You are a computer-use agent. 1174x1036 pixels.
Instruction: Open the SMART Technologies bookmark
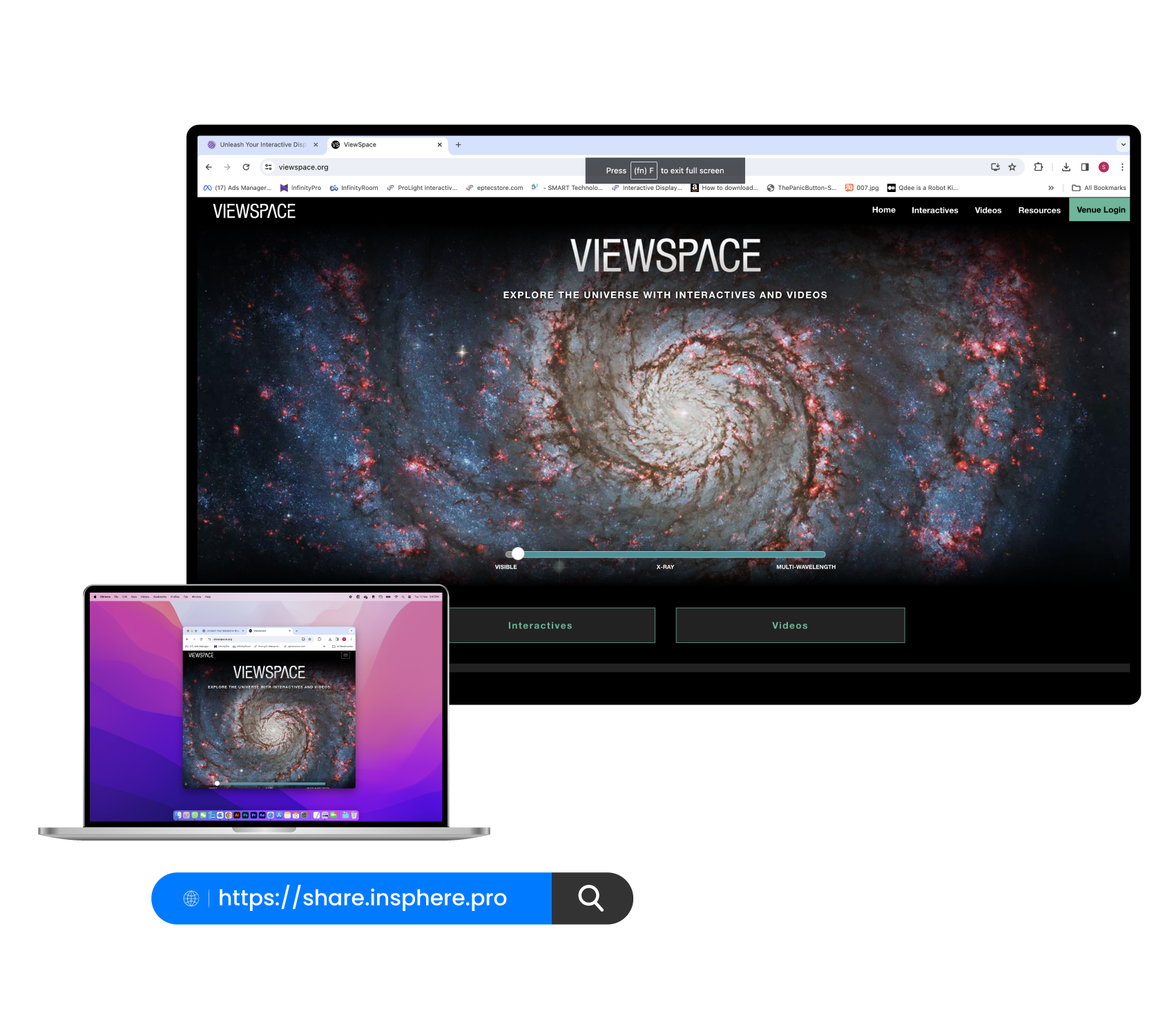(x=567, y=188)
